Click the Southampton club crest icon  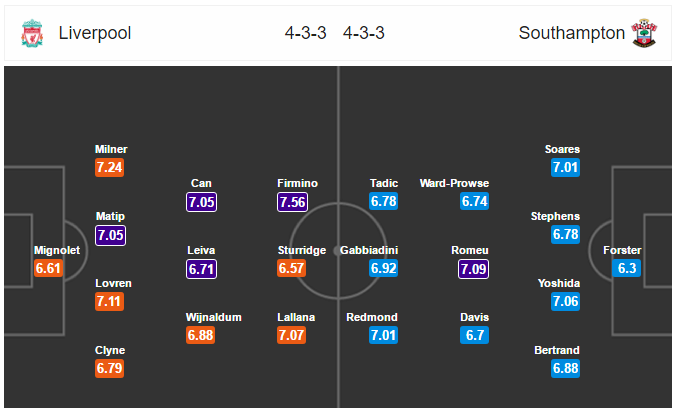pyautogui.click(x=643, y=33)
